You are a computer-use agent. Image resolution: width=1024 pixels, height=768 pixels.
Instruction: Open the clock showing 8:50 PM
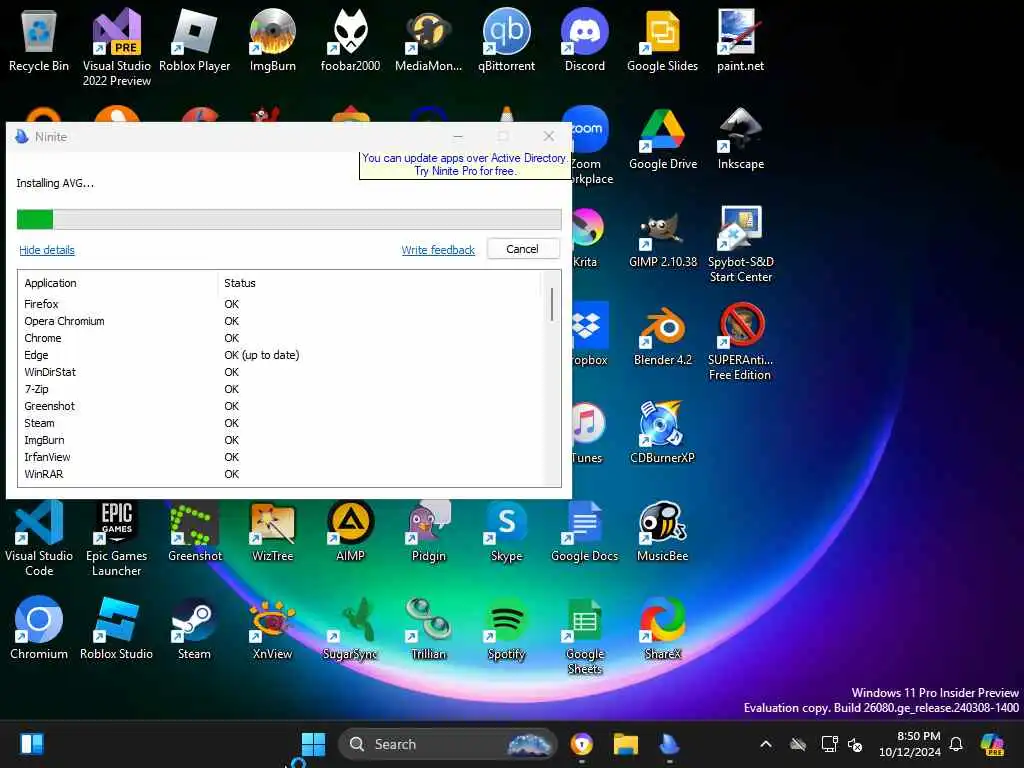tap(910, 744)
